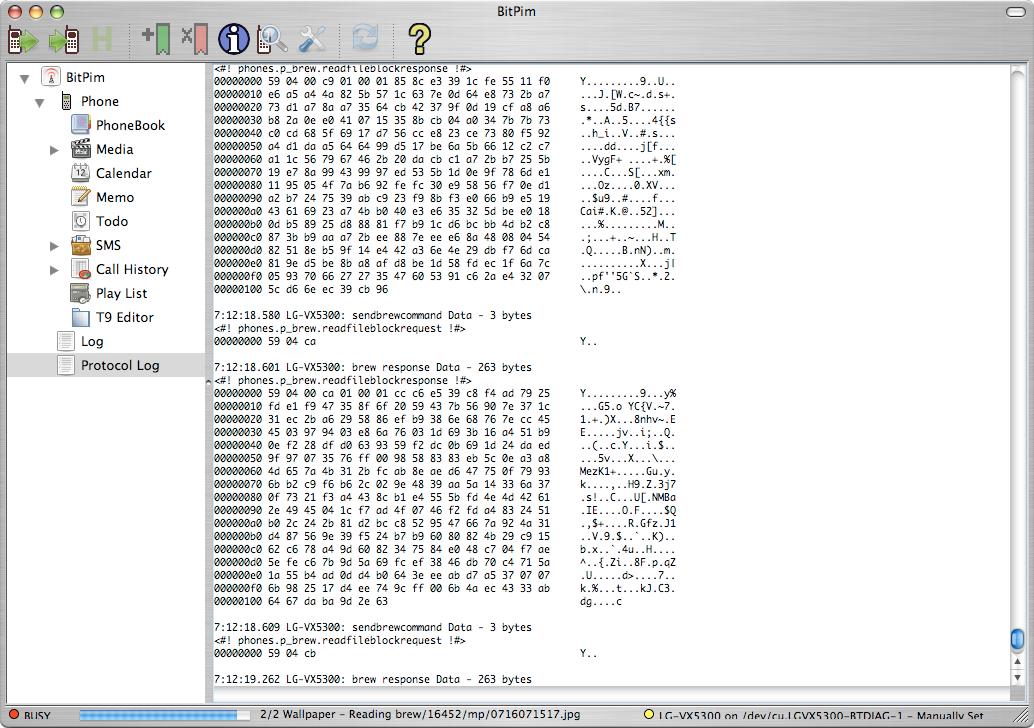Select Media label in the tree

(x=115, y=149)
